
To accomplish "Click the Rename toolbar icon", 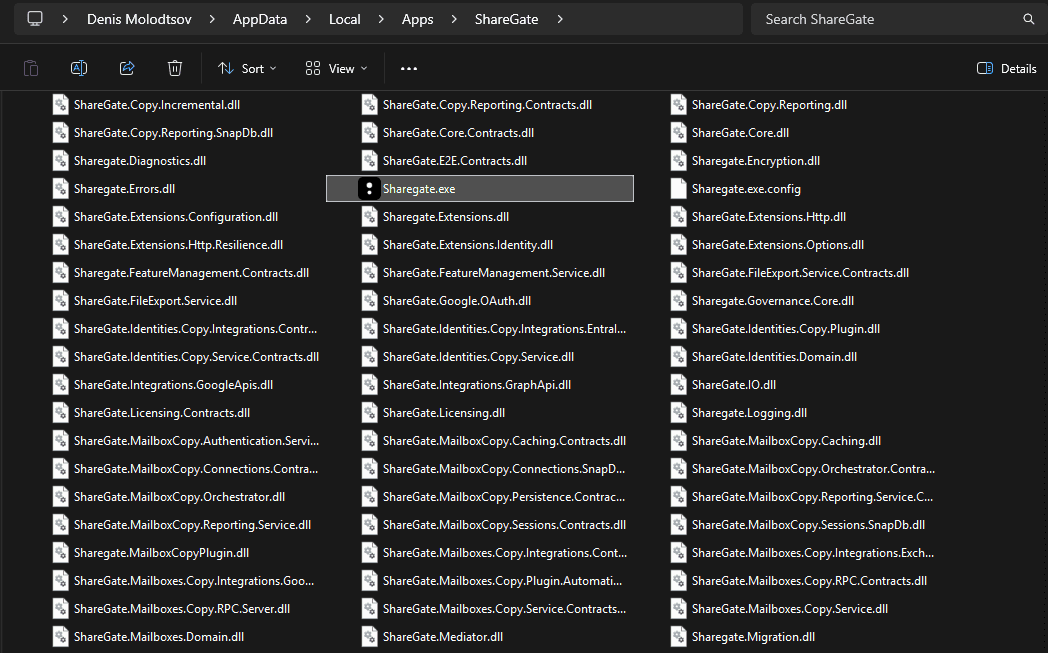I will point(79,68).
